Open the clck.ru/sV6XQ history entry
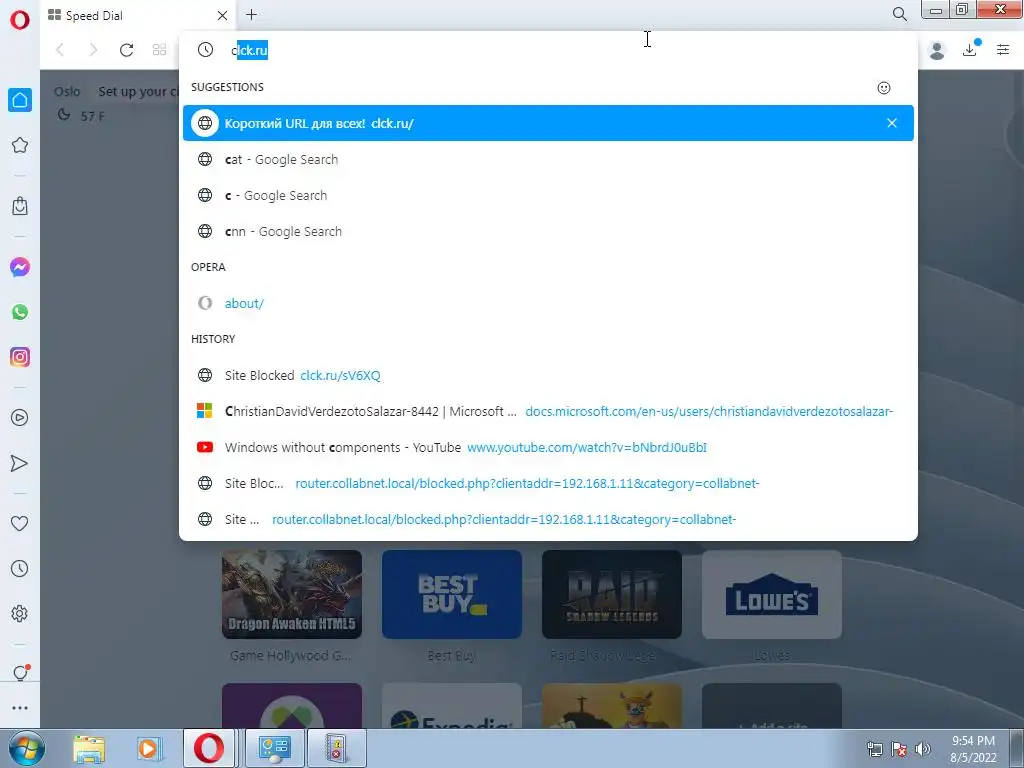The width and height of the screenshot is (1024, 768). [x=548, y=376]
